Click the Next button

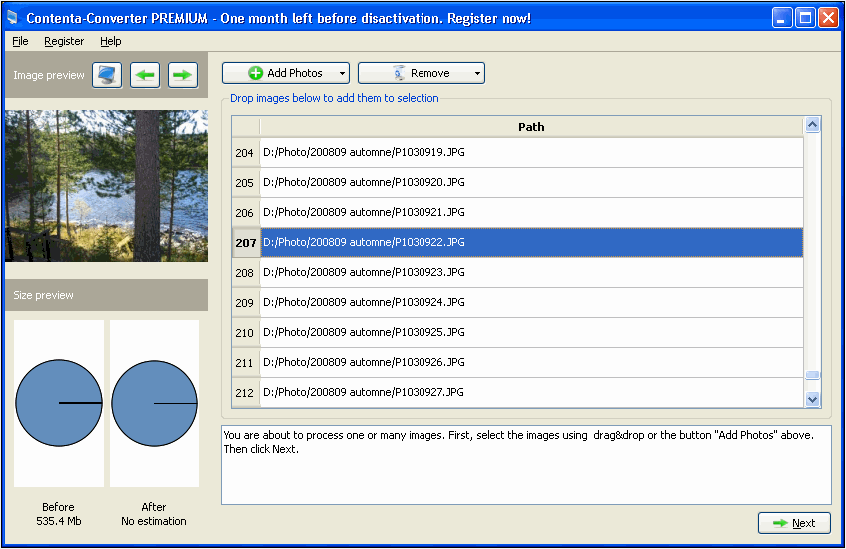click(x=794, y=523)
